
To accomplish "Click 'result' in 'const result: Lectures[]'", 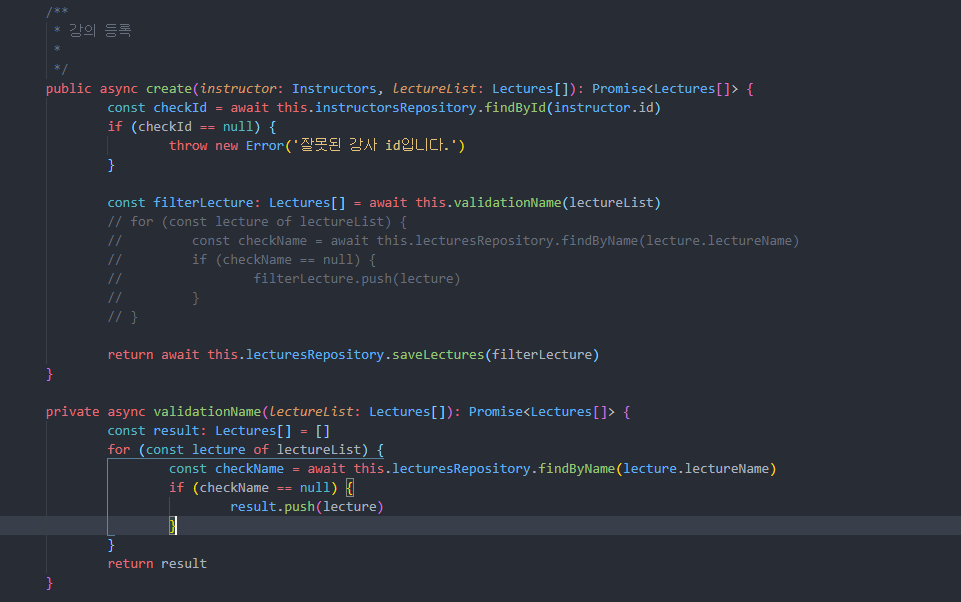I will [x=176, y=430].
